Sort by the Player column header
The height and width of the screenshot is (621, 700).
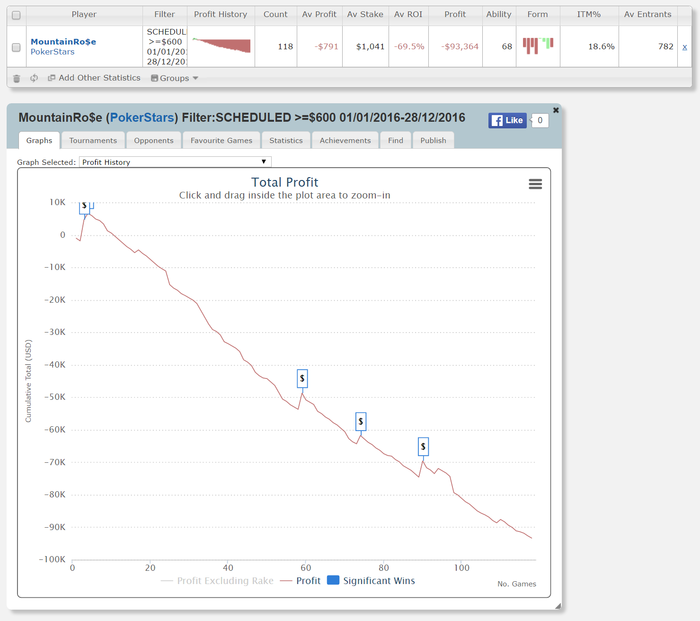[84, 15]
